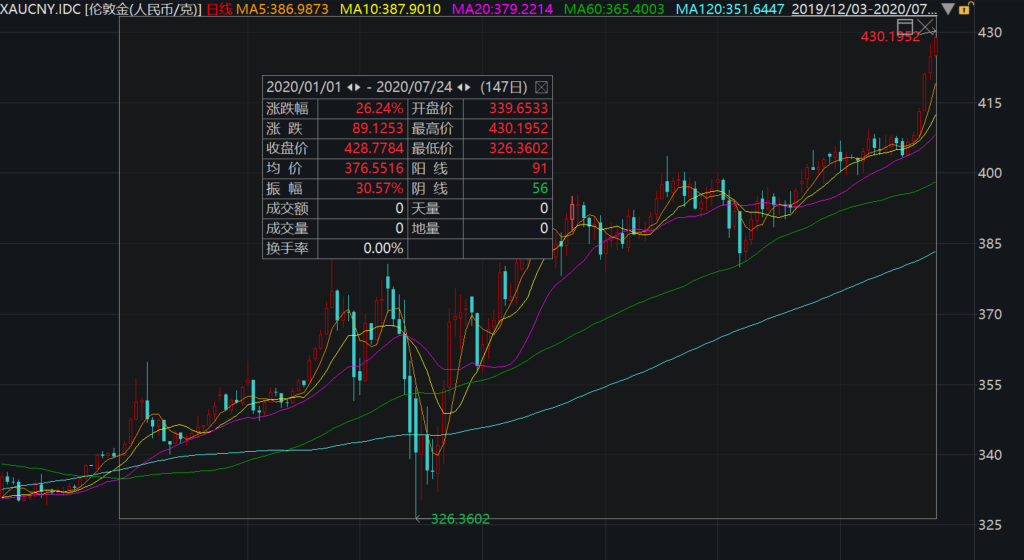Select the MA120:351.6447 indicator label
Screen dimensions: 1024x560
730,9
